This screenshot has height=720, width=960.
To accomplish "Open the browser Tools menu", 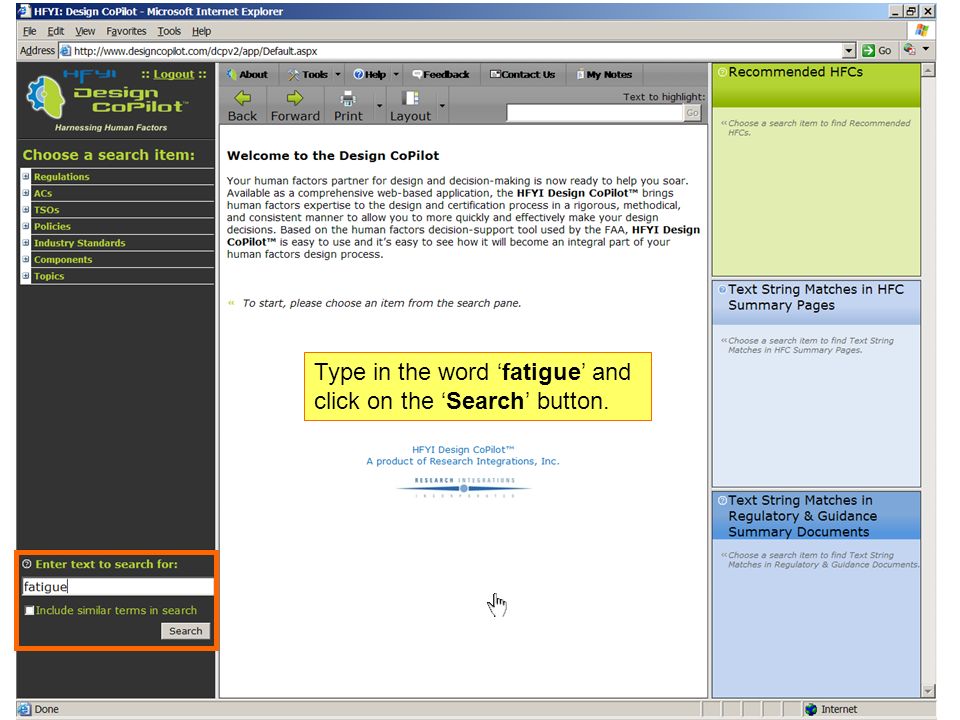I will [169, 31].
